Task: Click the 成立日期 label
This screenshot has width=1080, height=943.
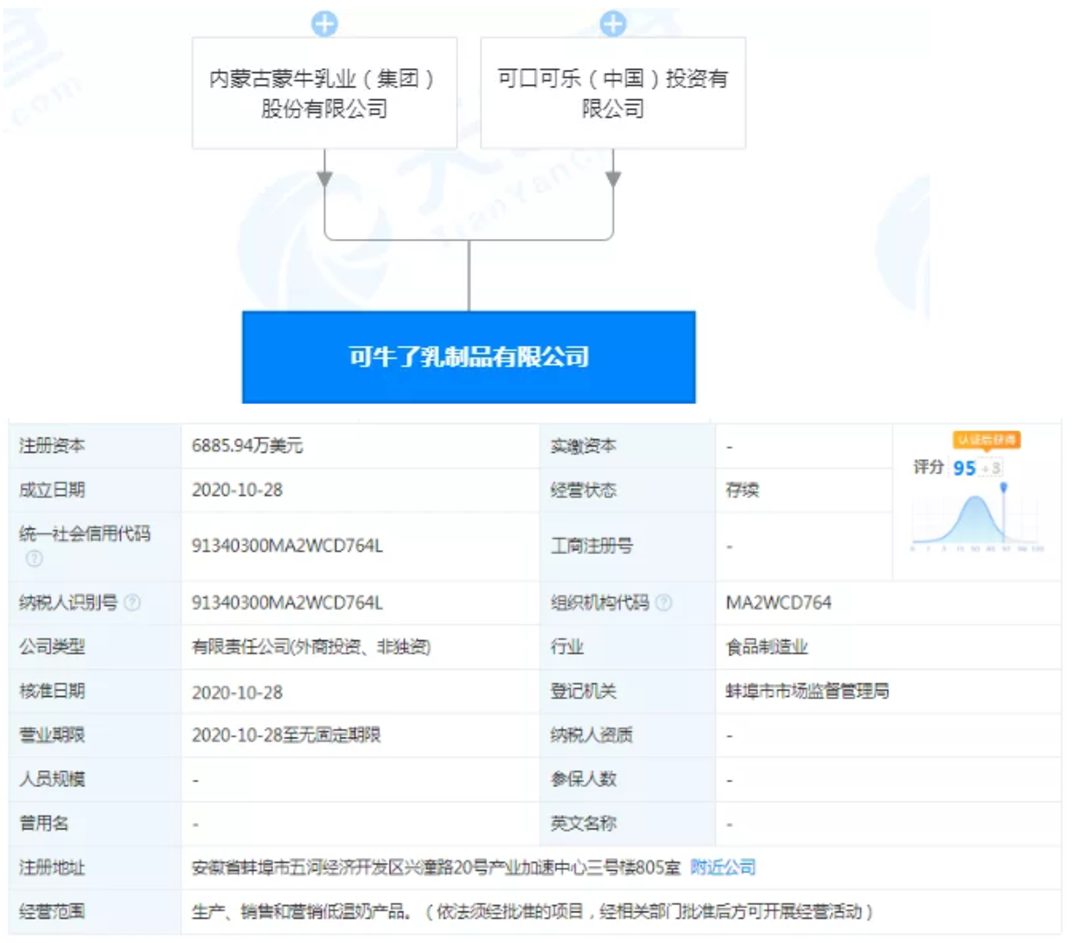Action: [x=52, y=490]
